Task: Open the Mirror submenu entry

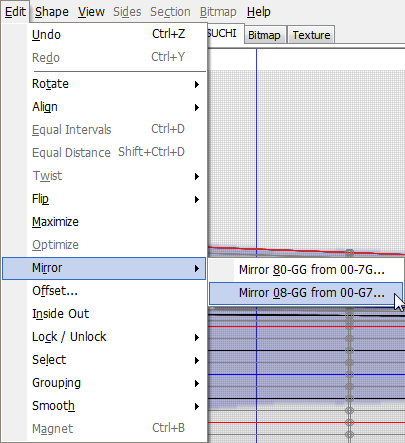Action: 104,268
